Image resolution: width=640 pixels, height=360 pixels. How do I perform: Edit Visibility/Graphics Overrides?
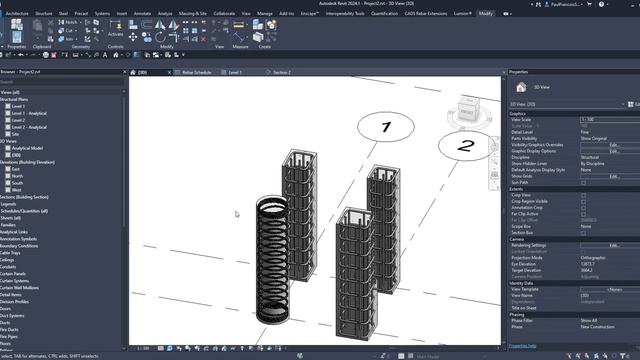pyautogui.click(x=610, y=145)
